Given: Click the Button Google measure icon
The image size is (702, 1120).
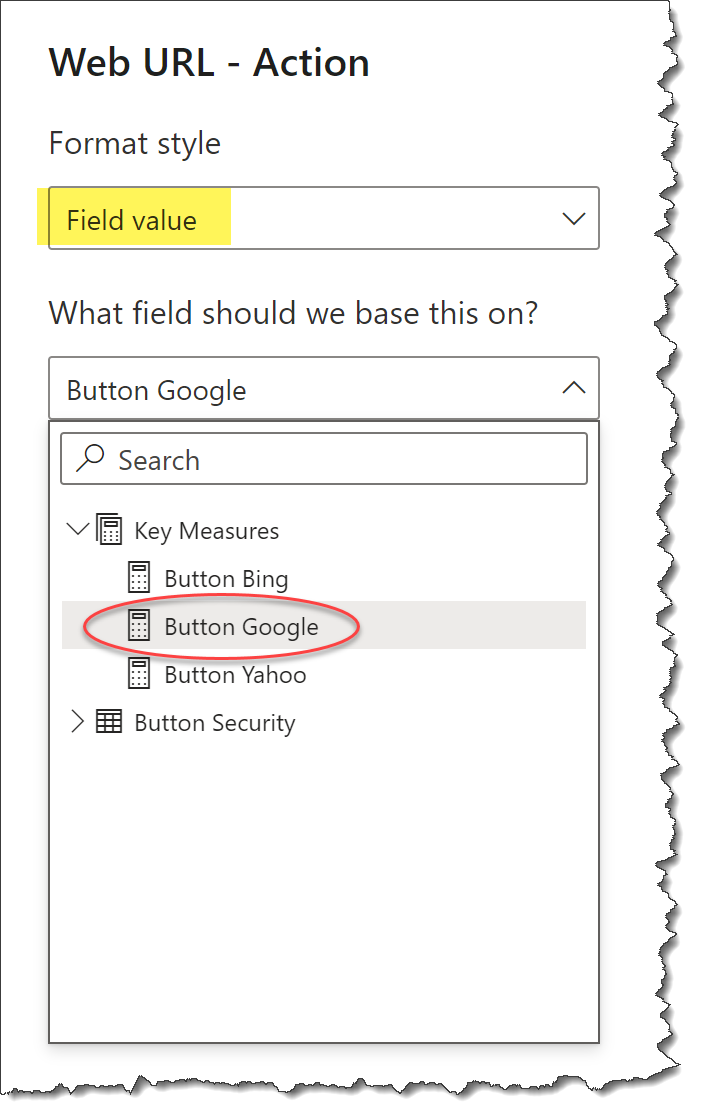Looking at the screenshot, I should coord(139,626).
